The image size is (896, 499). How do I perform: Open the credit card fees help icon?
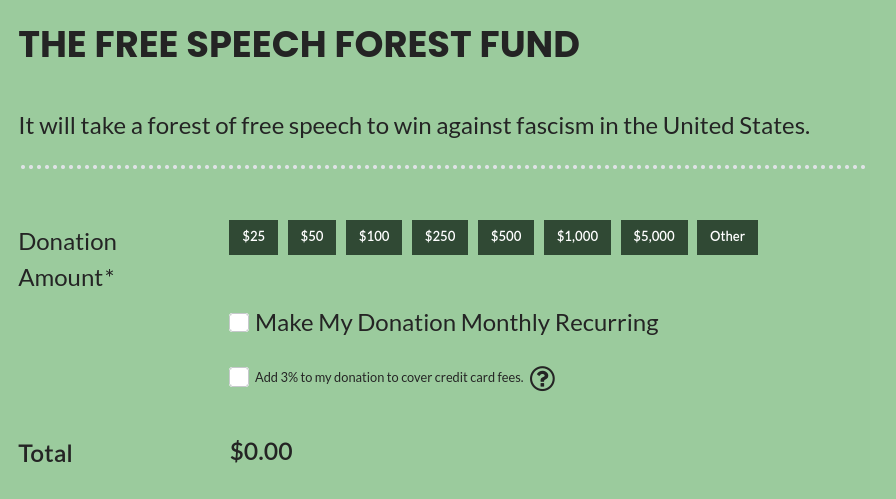tap(542, 378)
